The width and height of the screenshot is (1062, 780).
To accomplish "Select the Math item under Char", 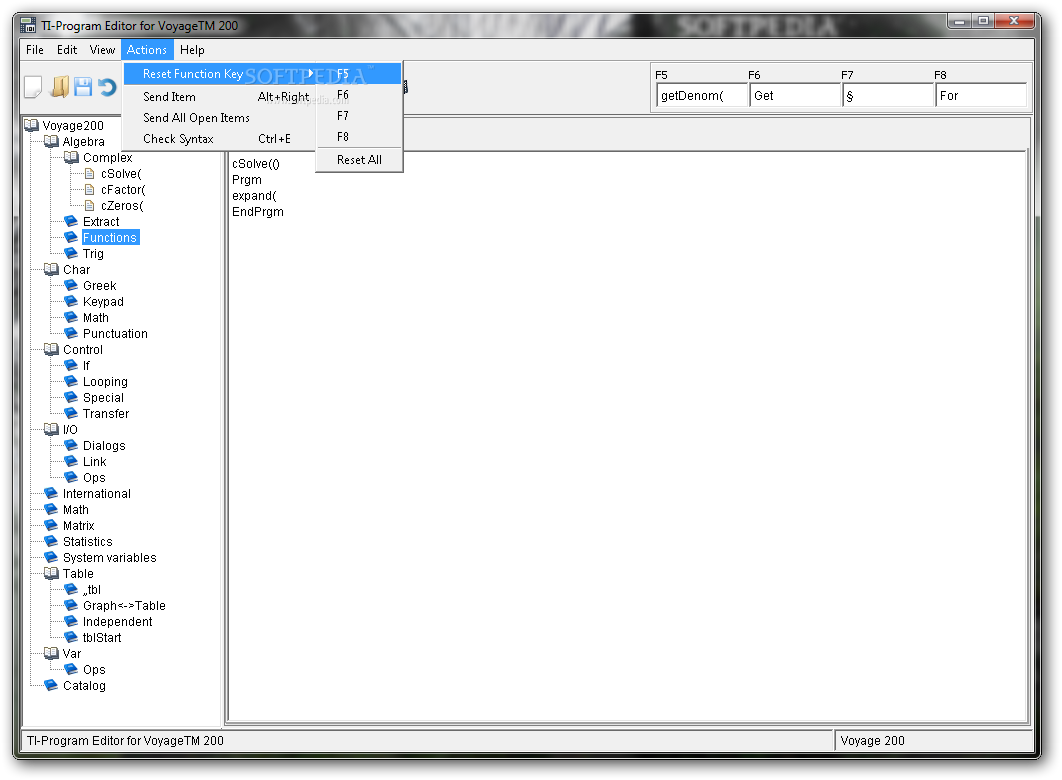I will 95,318.
